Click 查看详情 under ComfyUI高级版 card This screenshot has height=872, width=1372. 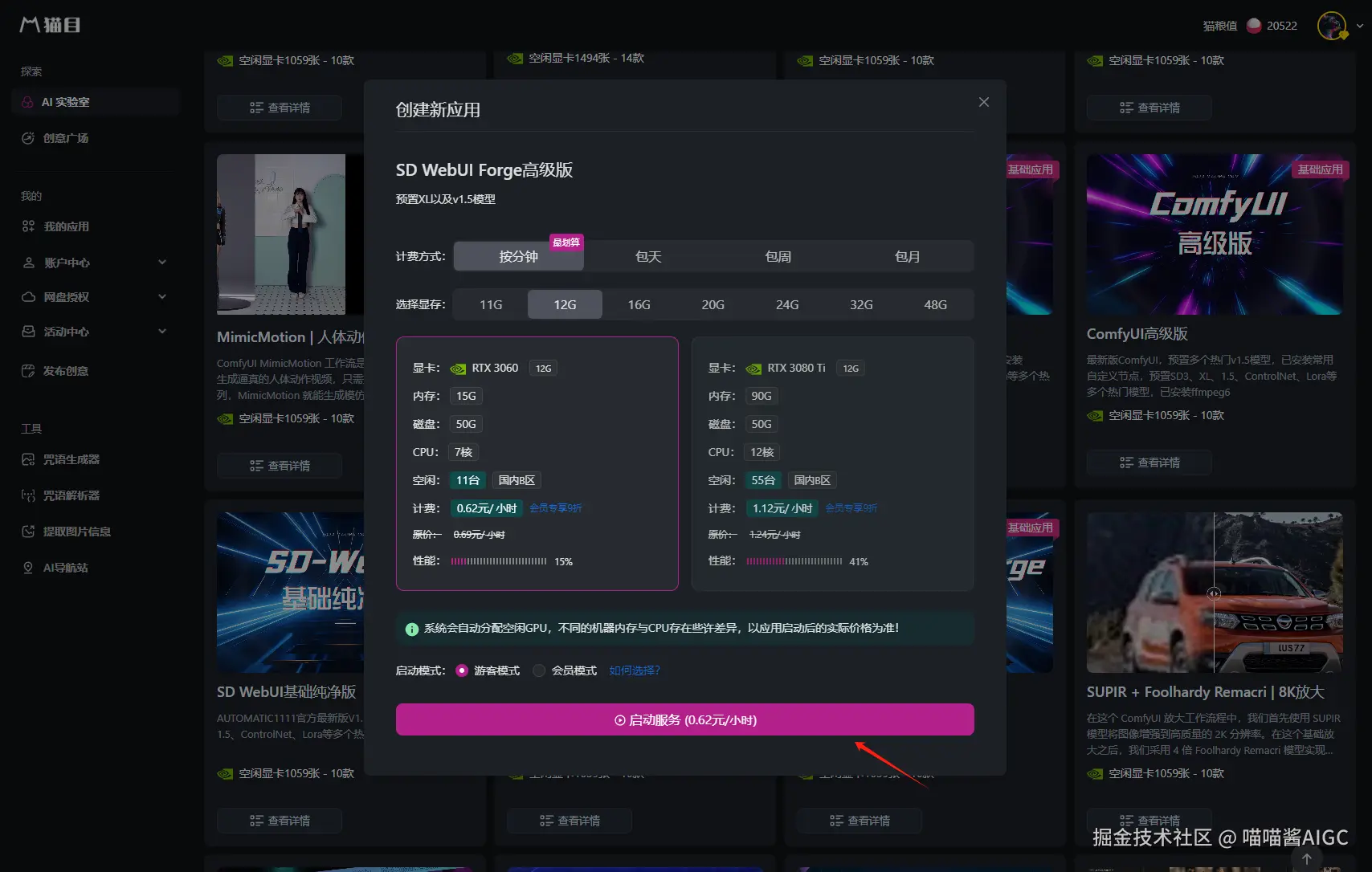point(1149,462)
